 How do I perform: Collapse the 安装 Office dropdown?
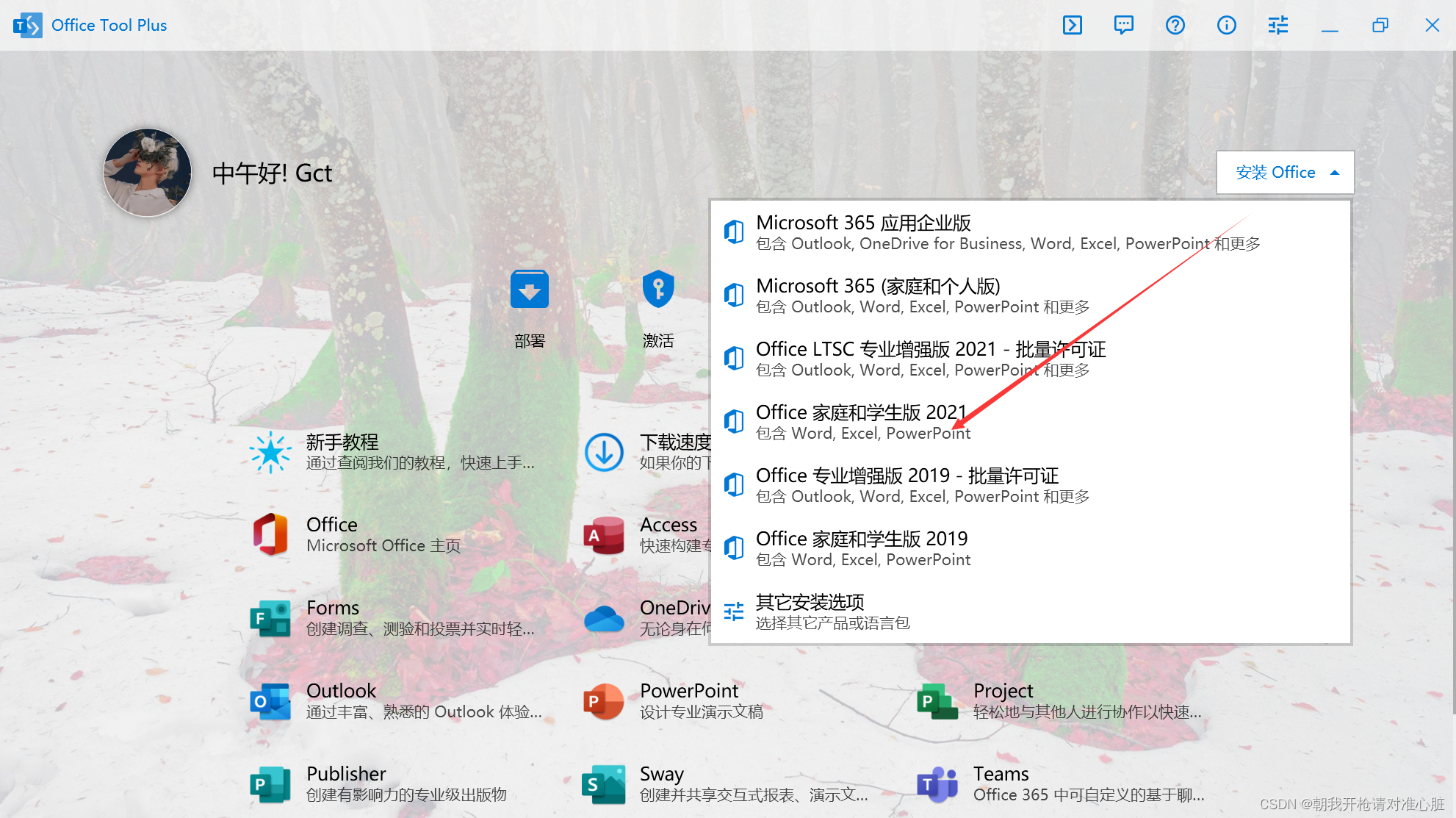point(1285,173)
